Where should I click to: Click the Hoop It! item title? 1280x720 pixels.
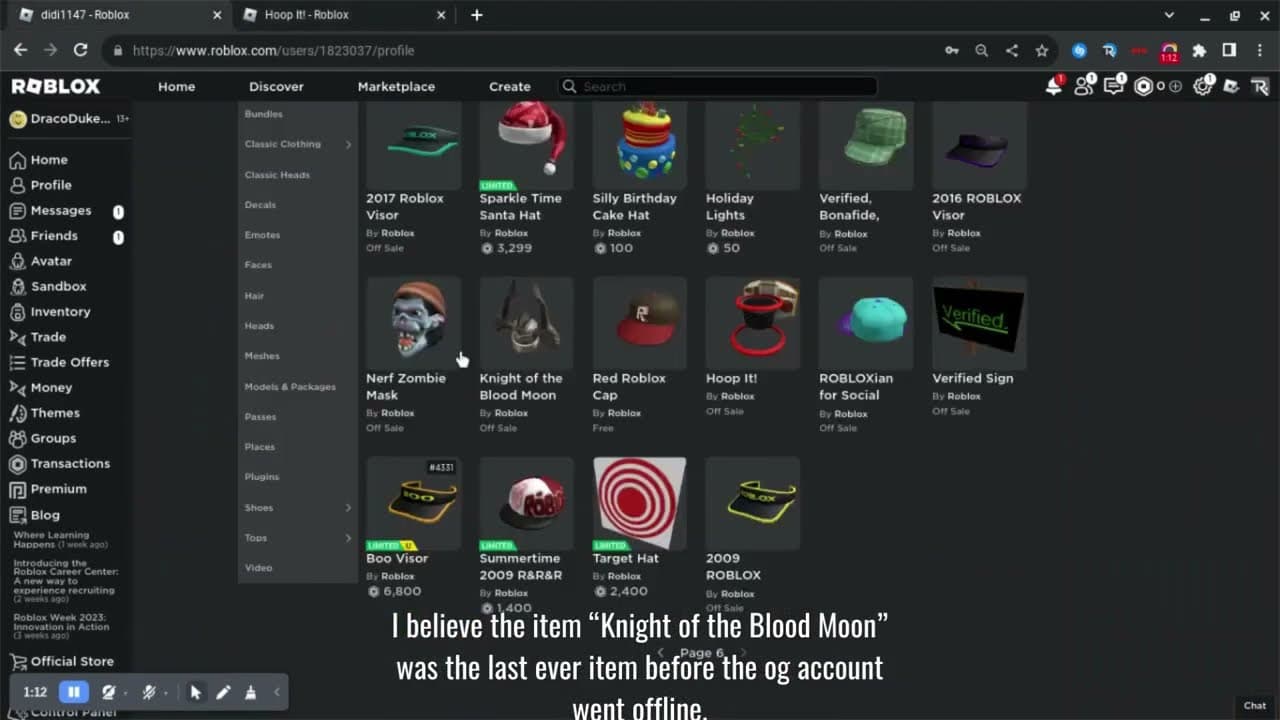[731, 379]
